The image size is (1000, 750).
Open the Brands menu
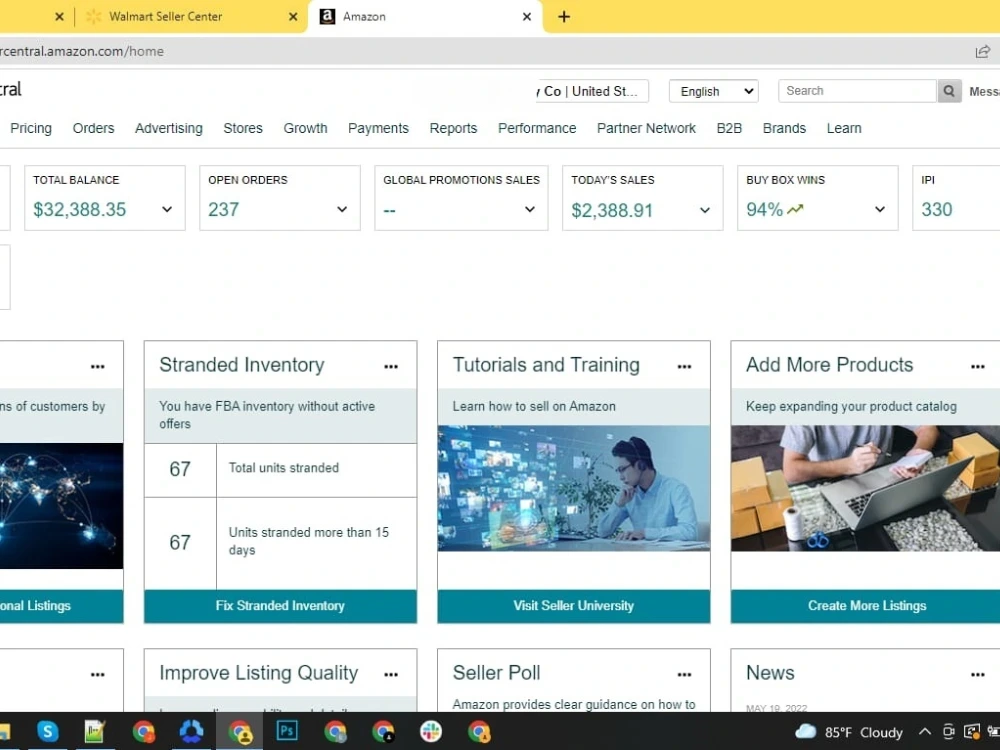[x=784, y=128]
